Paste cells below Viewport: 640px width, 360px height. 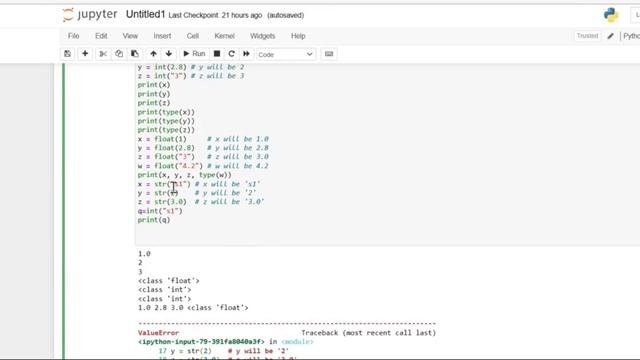pos(135,54)
